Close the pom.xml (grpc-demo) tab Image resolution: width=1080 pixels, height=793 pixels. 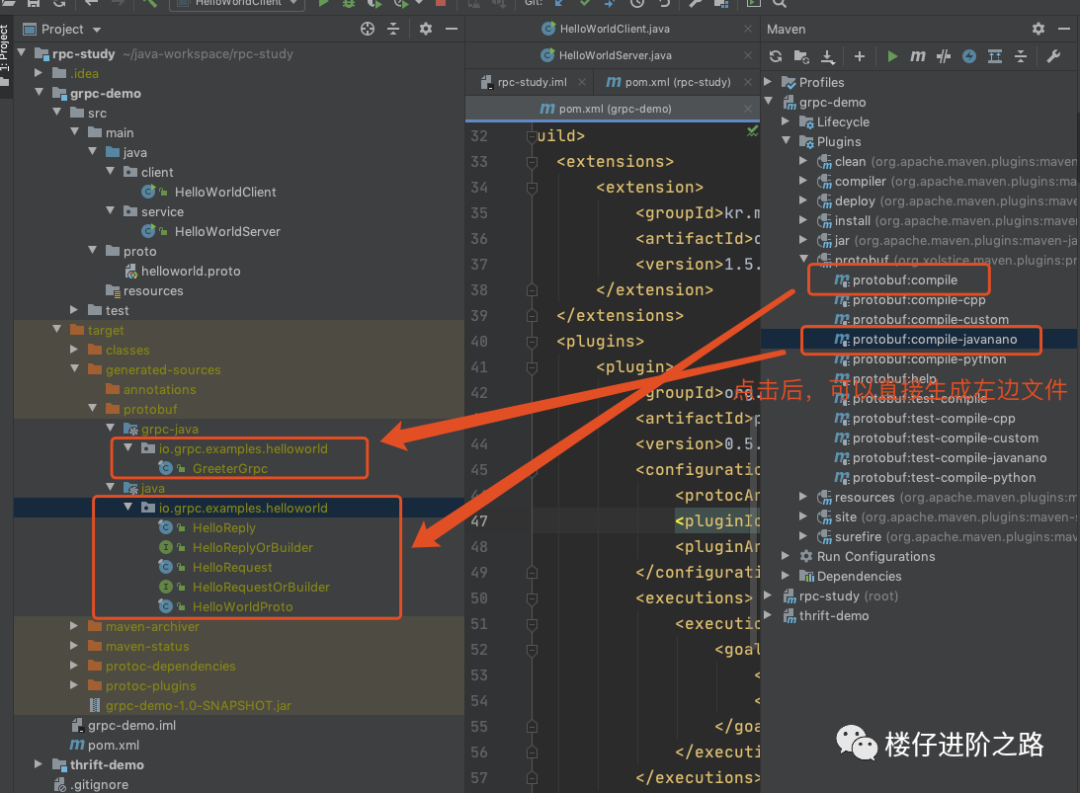click(x=748, y=109)
